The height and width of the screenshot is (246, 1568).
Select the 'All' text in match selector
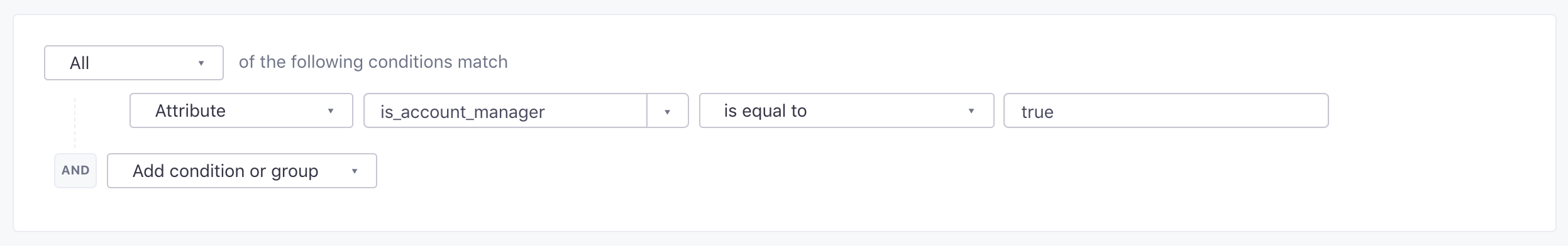80,63
